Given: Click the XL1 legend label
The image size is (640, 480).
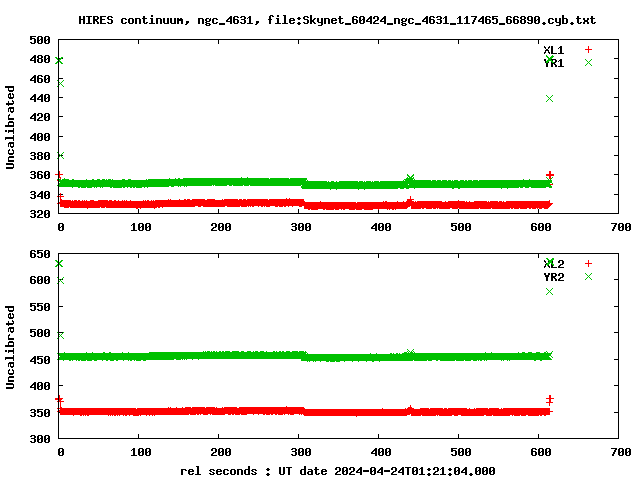Looking at the screenshot, I should [553, 50].
